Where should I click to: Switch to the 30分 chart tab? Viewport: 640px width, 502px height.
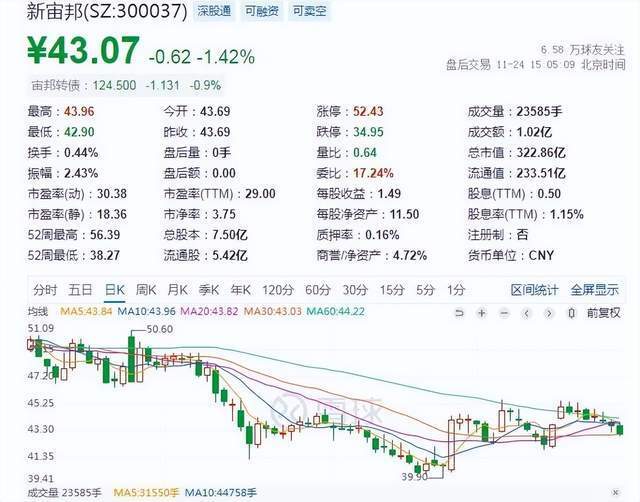point(355,290)
